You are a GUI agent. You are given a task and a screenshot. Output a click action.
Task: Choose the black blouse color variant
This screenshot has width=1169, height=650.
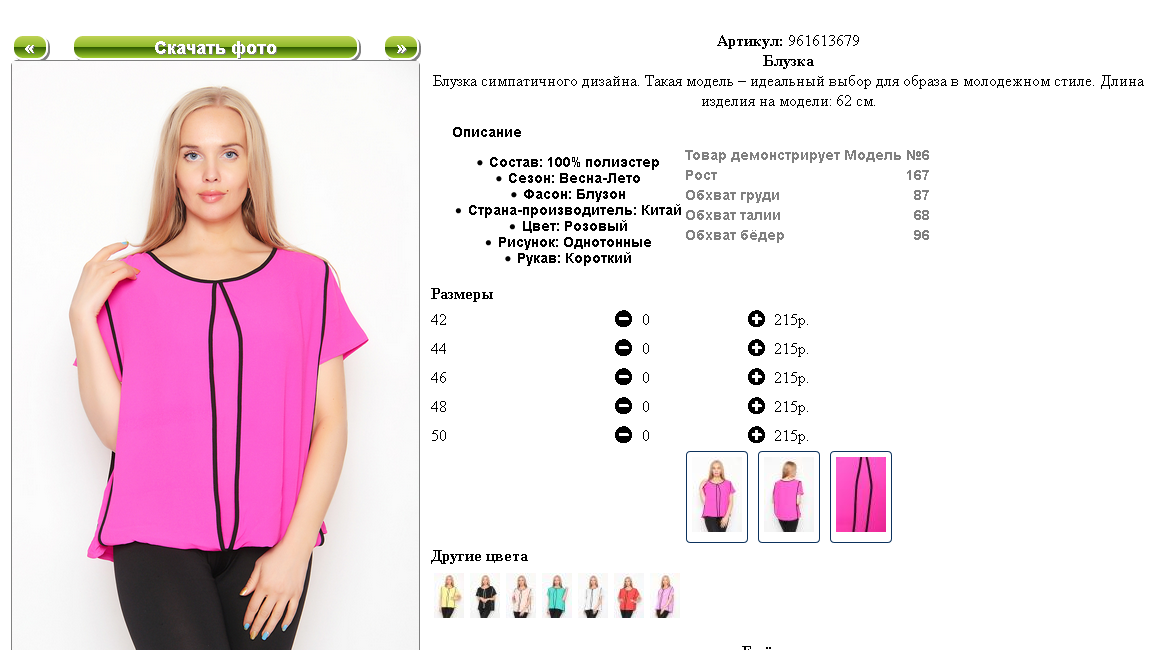coord(485,596)
